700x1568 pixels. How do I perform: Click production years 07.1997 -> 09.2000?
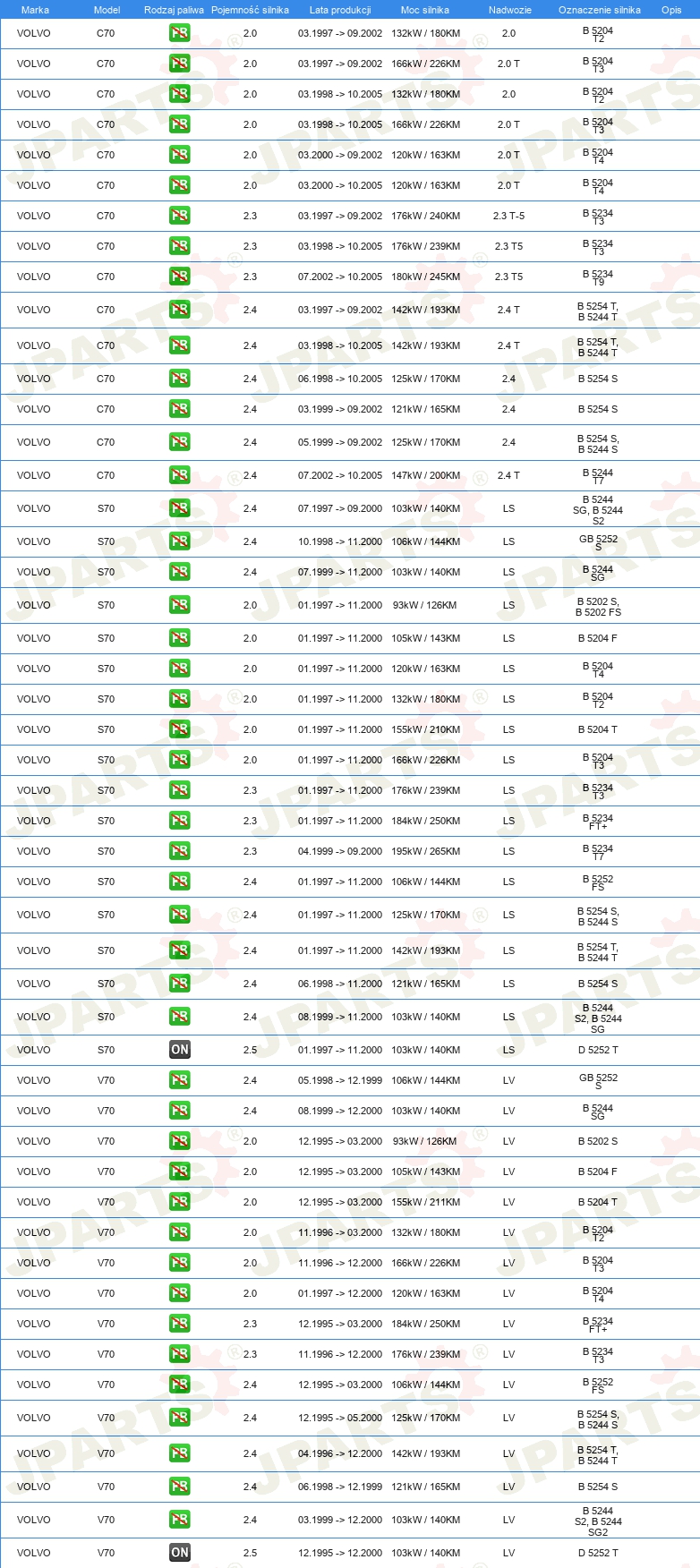340,508
